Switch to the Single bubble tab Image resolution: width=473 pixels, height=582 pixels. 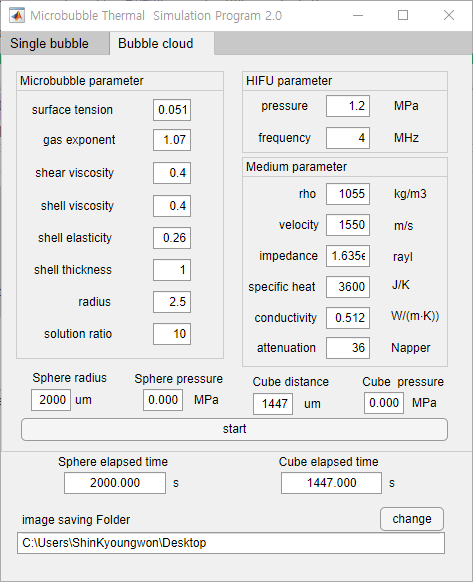click(x=49, y=43)
